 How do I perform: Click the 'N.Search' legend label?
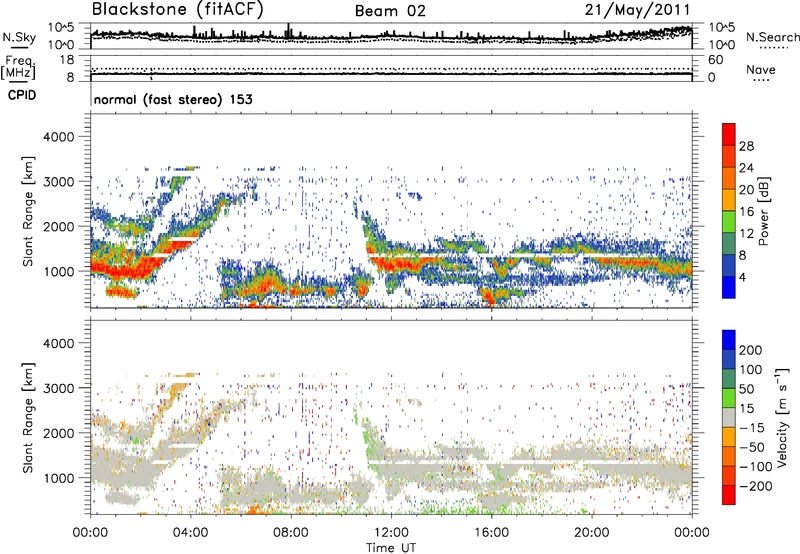pos(773,37)
